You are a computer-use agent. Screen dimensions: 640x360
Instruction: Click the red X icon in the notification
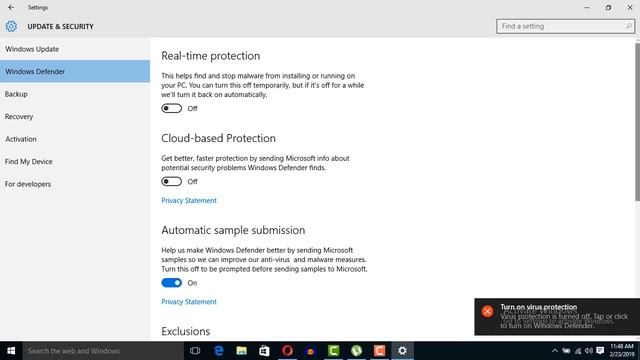click(x=487, y=311)
